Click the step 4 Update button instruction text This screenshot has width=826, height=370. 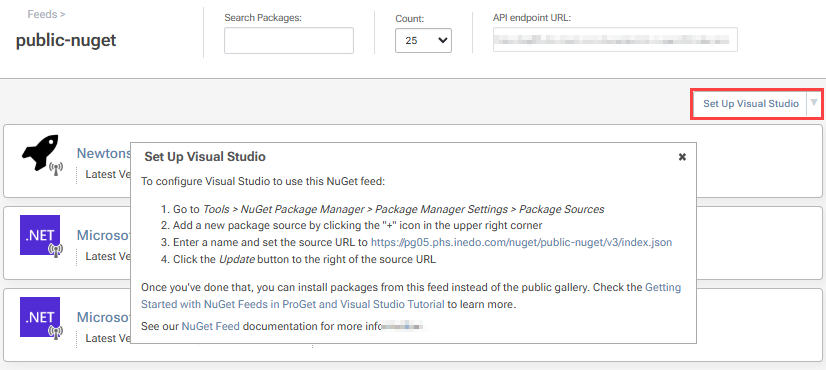pyautogui.click(x=304, y=259)
